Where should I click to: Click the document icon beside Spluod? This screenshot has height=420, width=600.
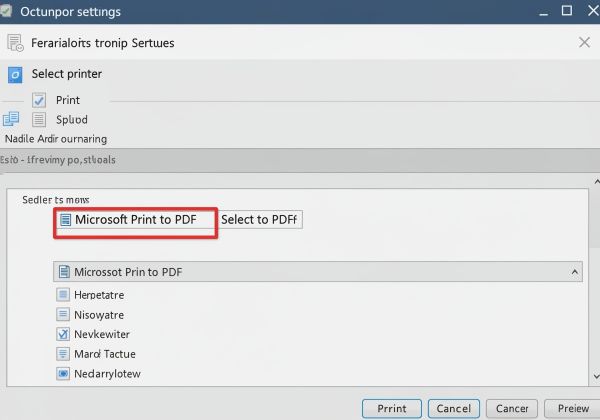coord(39,120)
